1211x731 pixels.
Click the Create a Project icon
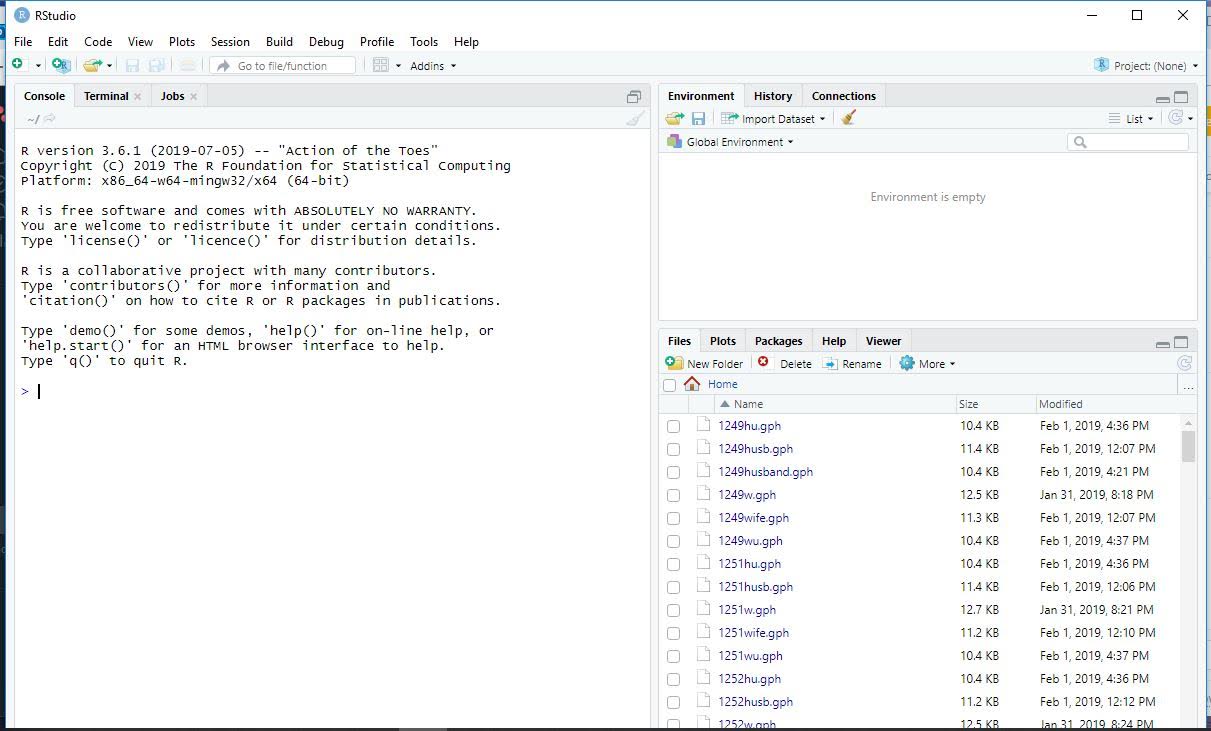coord(62,65)
